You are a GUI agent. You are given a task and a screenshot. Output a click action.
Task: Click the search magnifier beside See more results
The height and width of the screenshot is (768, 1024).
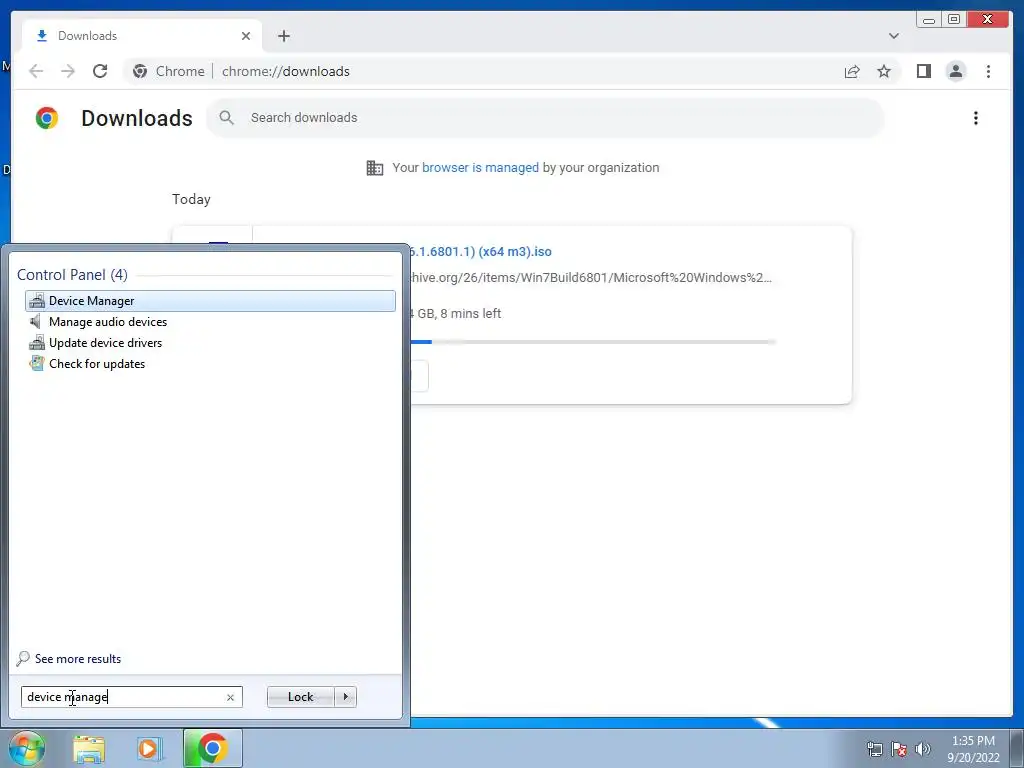pos(24,658)
